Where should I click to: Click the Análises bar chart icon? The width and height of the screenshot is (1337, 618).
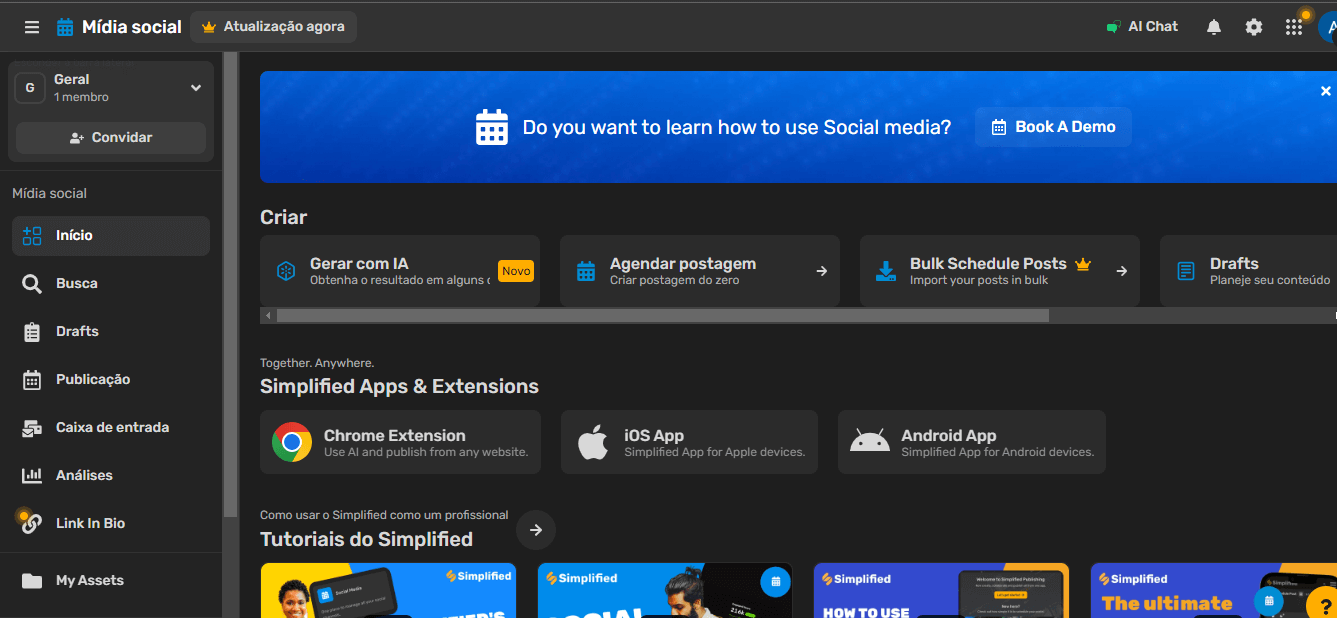tap(32, 476)
